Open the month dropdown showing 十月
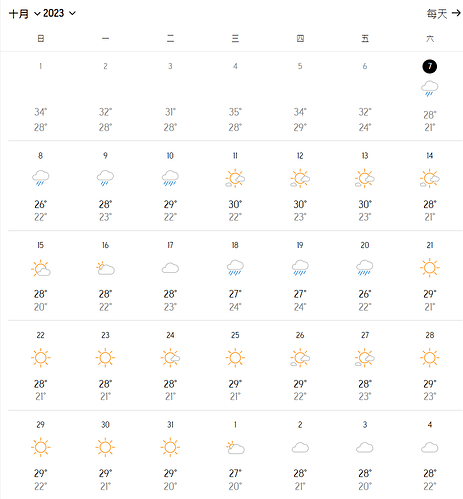 coord(24,14)
